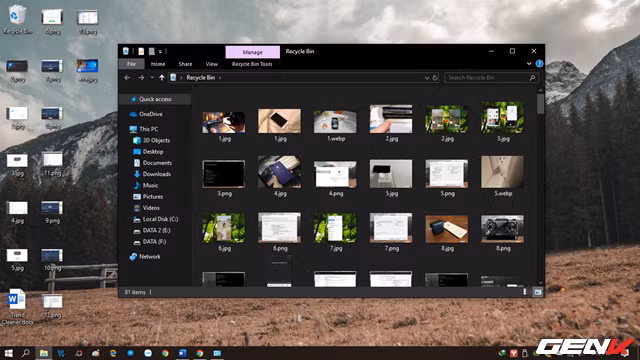Screen dimensions: 640x360
Task: Click the file list scrollbar's up arrow
Action: pos(540,91)
